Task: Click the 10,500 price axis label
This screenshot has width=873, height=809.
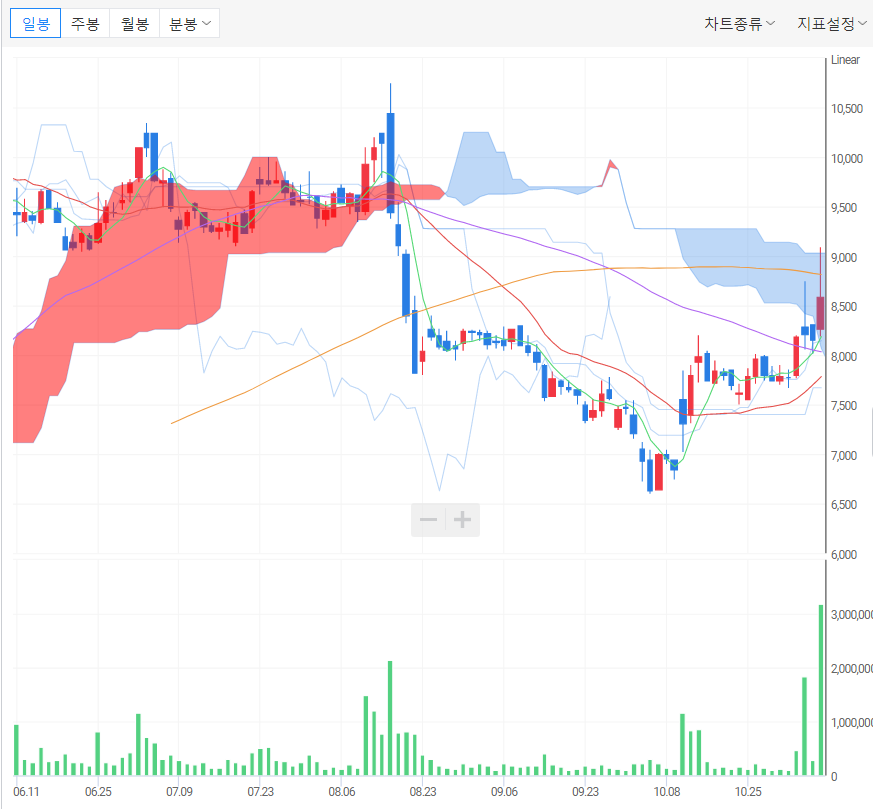Action: click(847, 109)
